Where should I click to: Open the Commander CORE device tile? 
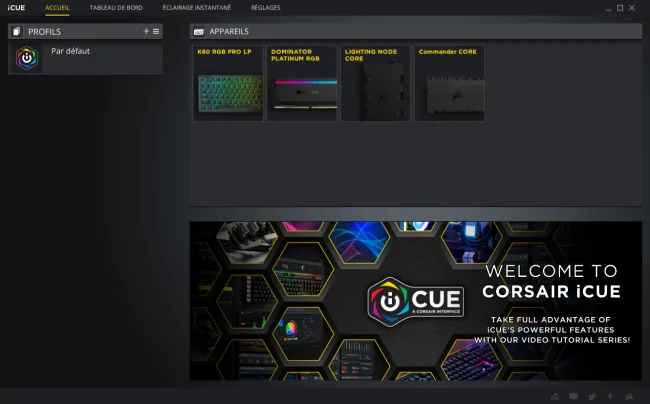click(x=449, y=83)
